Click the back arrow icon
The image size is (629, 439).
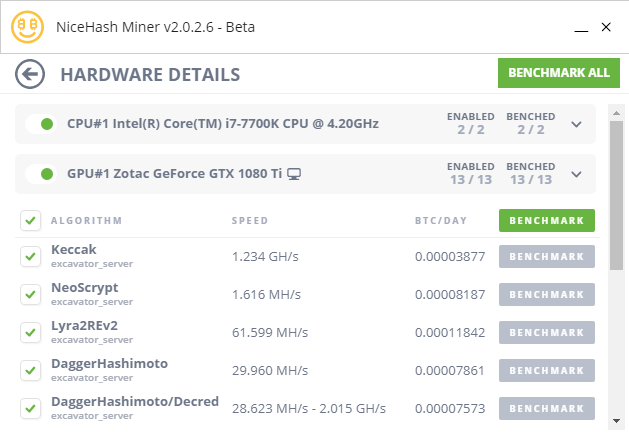point(31,74)
